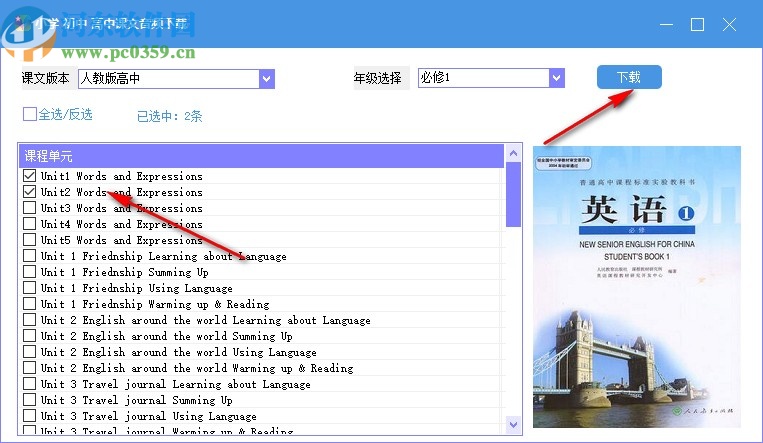This screenshot has width=763, height=443.
Task: Click the list scrollbar thumb
Action: 513,195
